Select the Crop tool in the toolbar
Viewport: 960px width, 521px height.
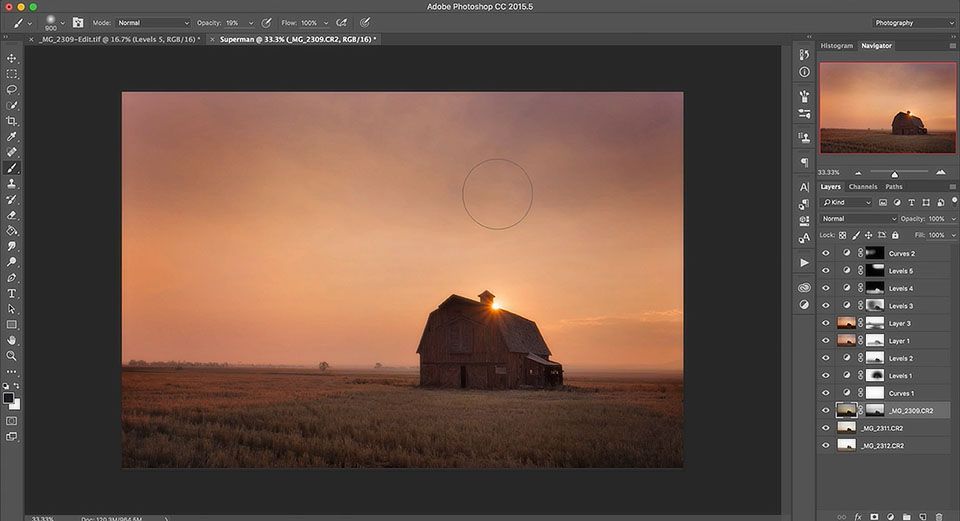12,120
